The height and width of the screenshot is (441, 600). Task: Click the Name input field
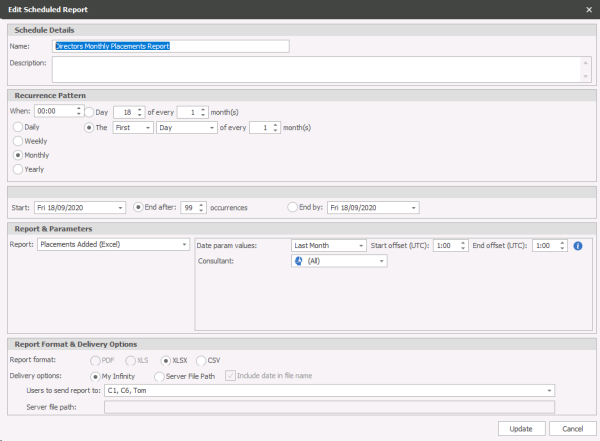(170, 45)
